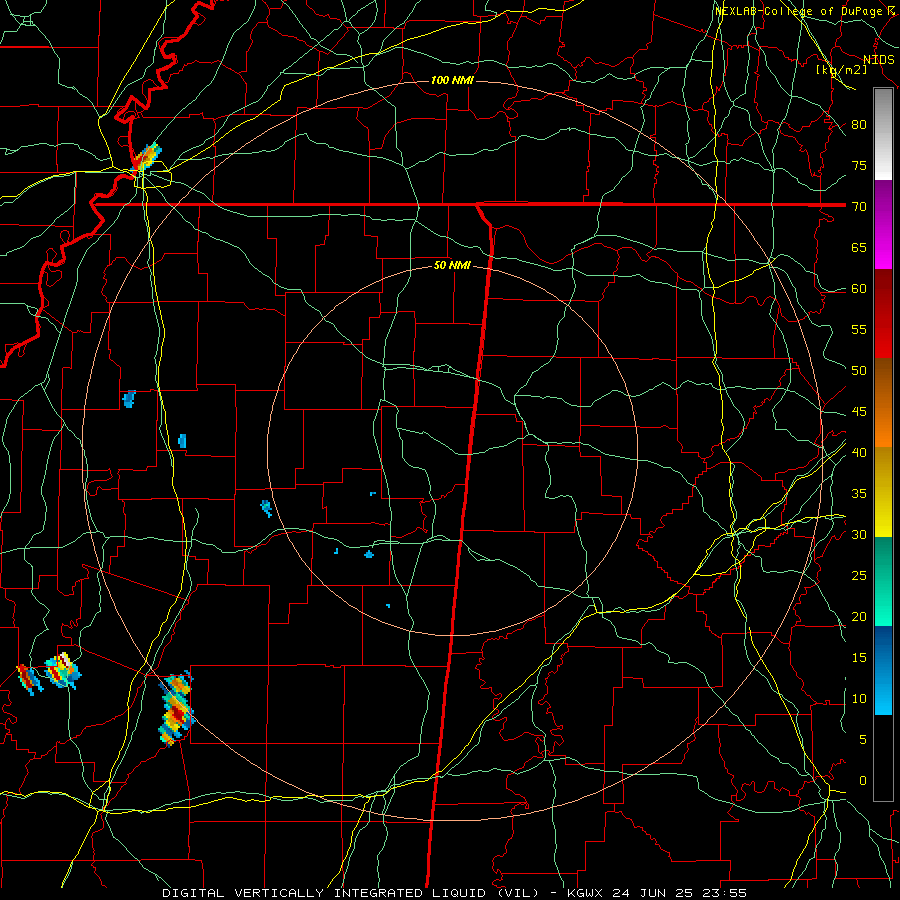Select the teal green segment of the color bar
The height and width of the screenshot is (900, 900).
click(883, 581)
